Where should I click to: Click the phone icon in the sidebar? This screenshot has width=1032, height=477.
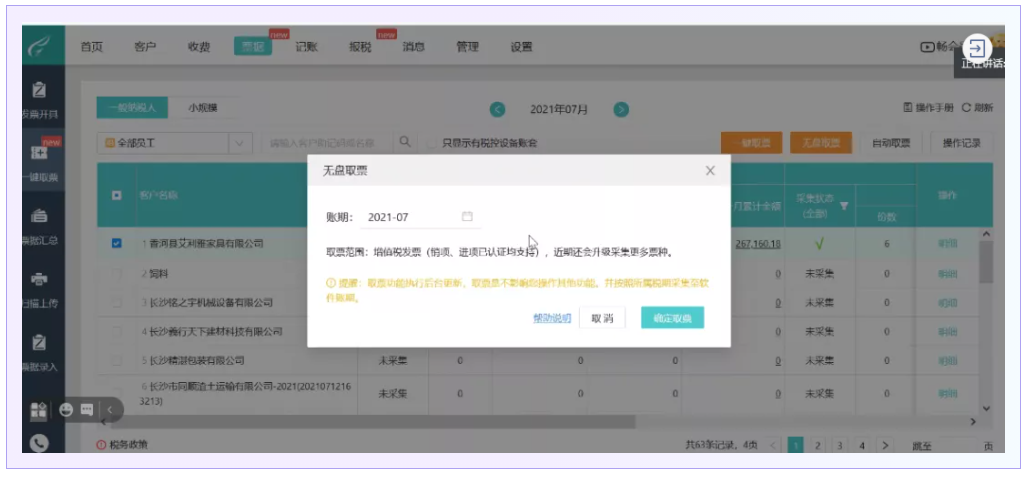click(x=40, y=446)
